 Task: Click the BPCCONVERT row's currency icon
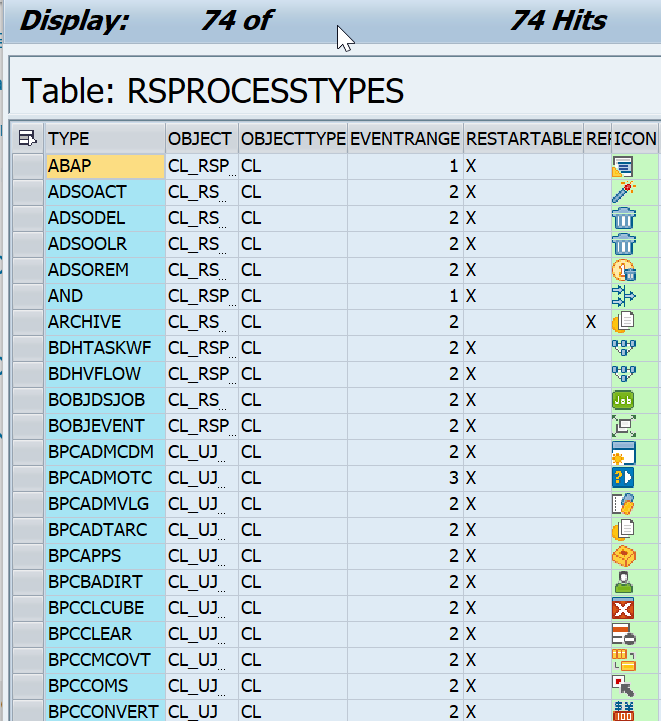pos(623,711)
